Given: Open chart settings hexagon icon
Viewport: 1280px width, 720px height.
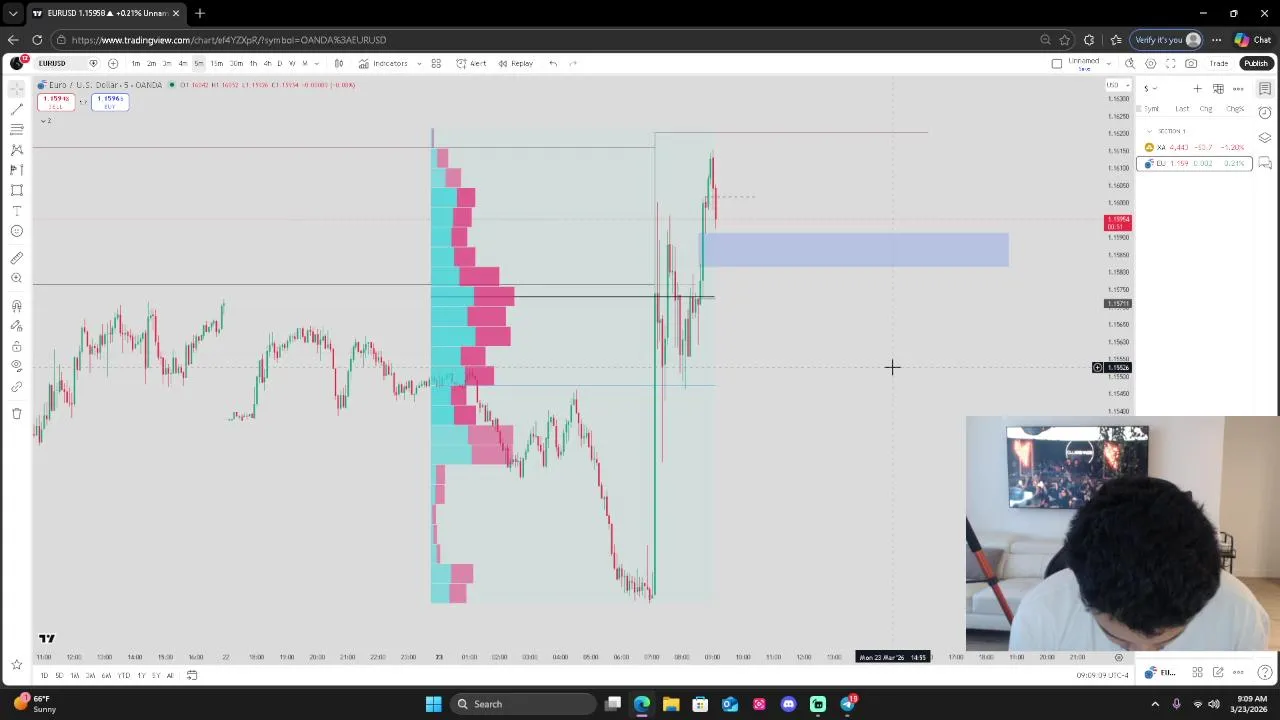Looking at the screenshot, I should pyautogui.click(x=1150, y=63).
